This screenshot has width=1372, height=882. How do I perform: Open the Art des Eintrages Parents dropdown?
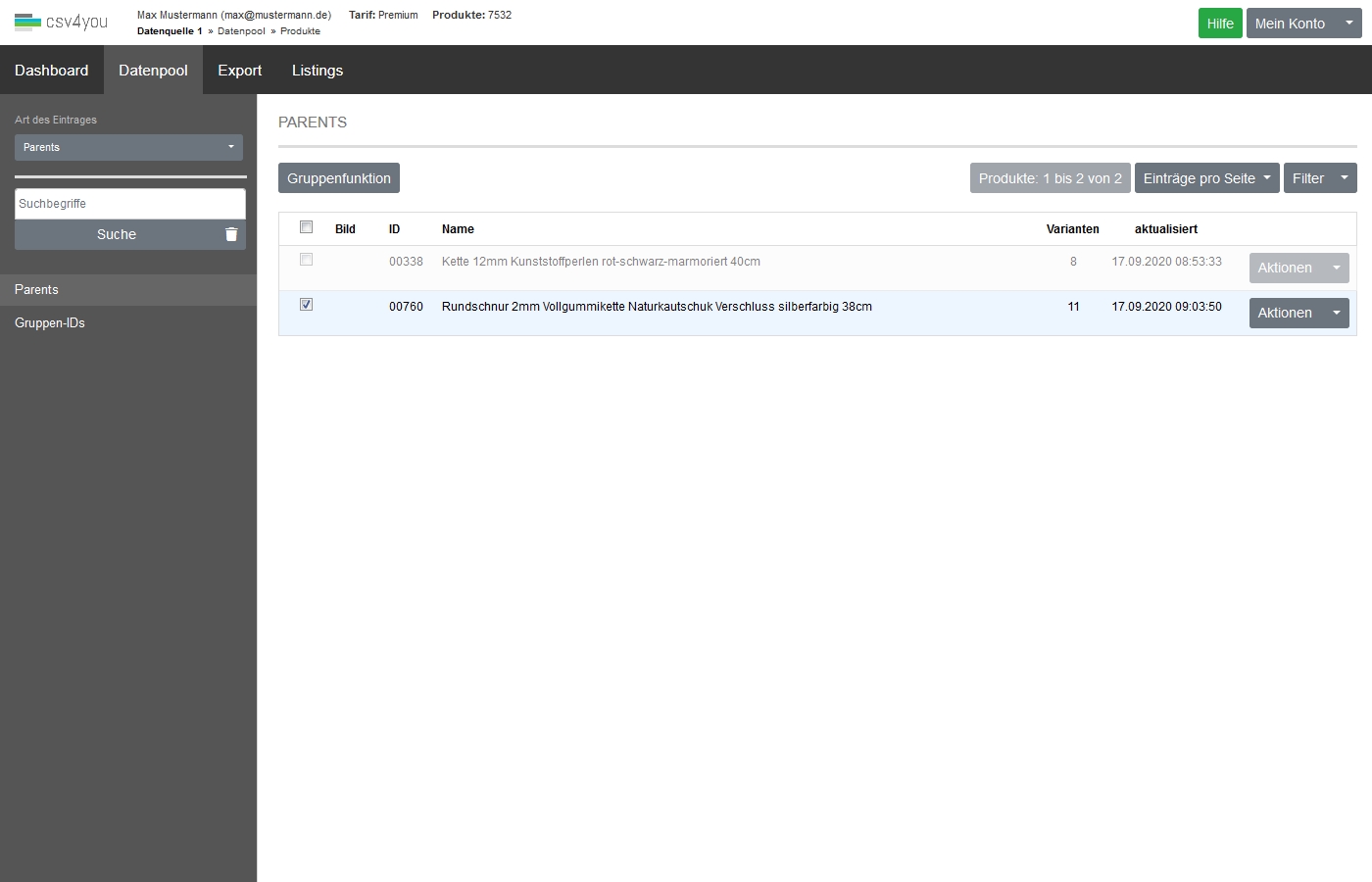pyautogui.click(x=128, y=147)
